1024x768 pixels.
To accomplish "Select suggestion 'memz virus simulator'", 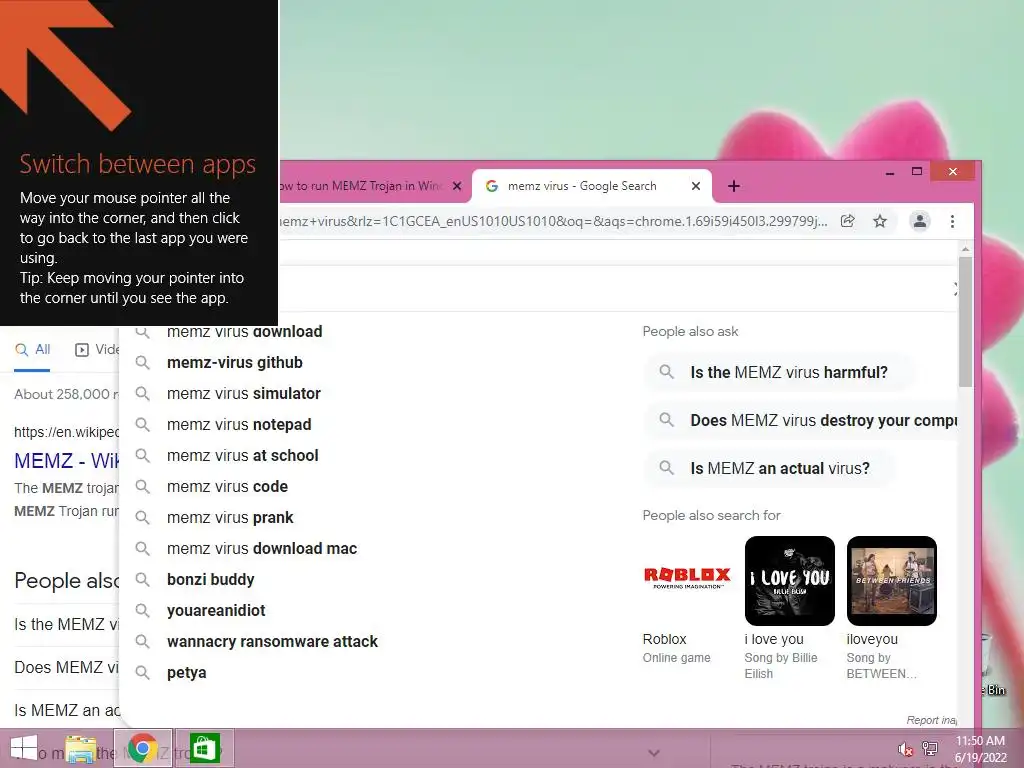I will (244, 394).
